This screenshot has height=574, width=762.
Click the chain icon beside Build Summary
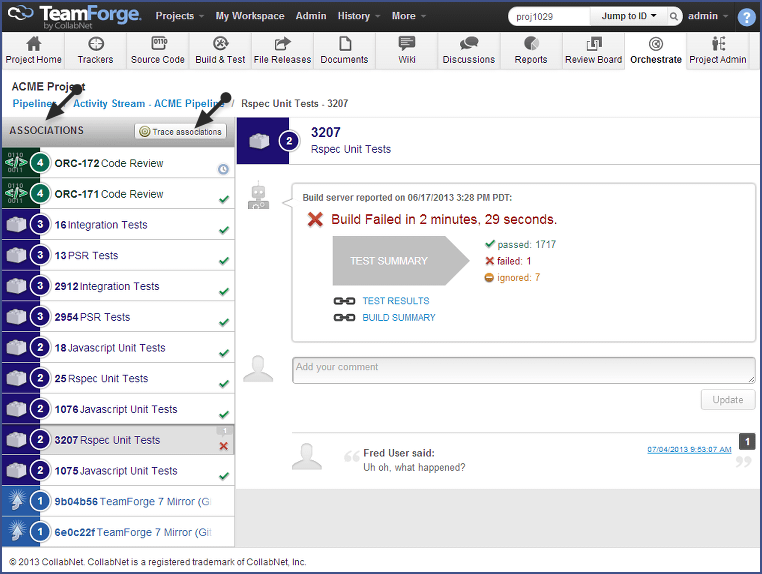pyautogui.click(x=344, y=317)
